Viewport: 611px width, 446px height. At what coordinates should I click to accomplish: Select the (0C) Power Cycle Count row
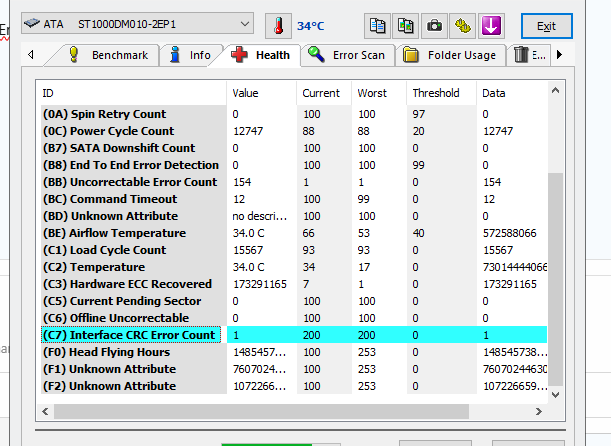pyautogui.click(x=294, y=131)
